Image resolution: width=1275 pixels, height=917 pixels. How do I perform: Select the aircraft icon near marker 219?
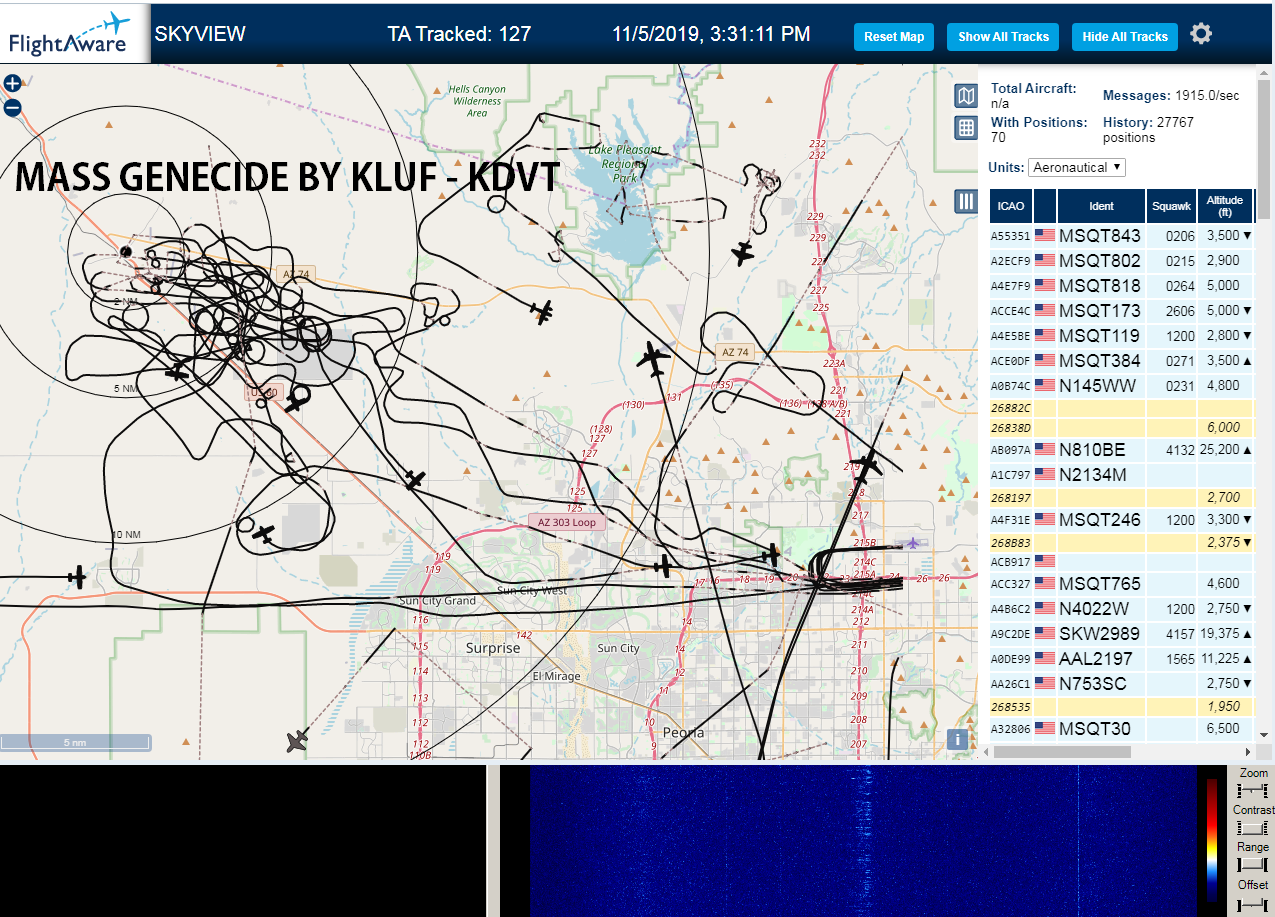(868, 464)
